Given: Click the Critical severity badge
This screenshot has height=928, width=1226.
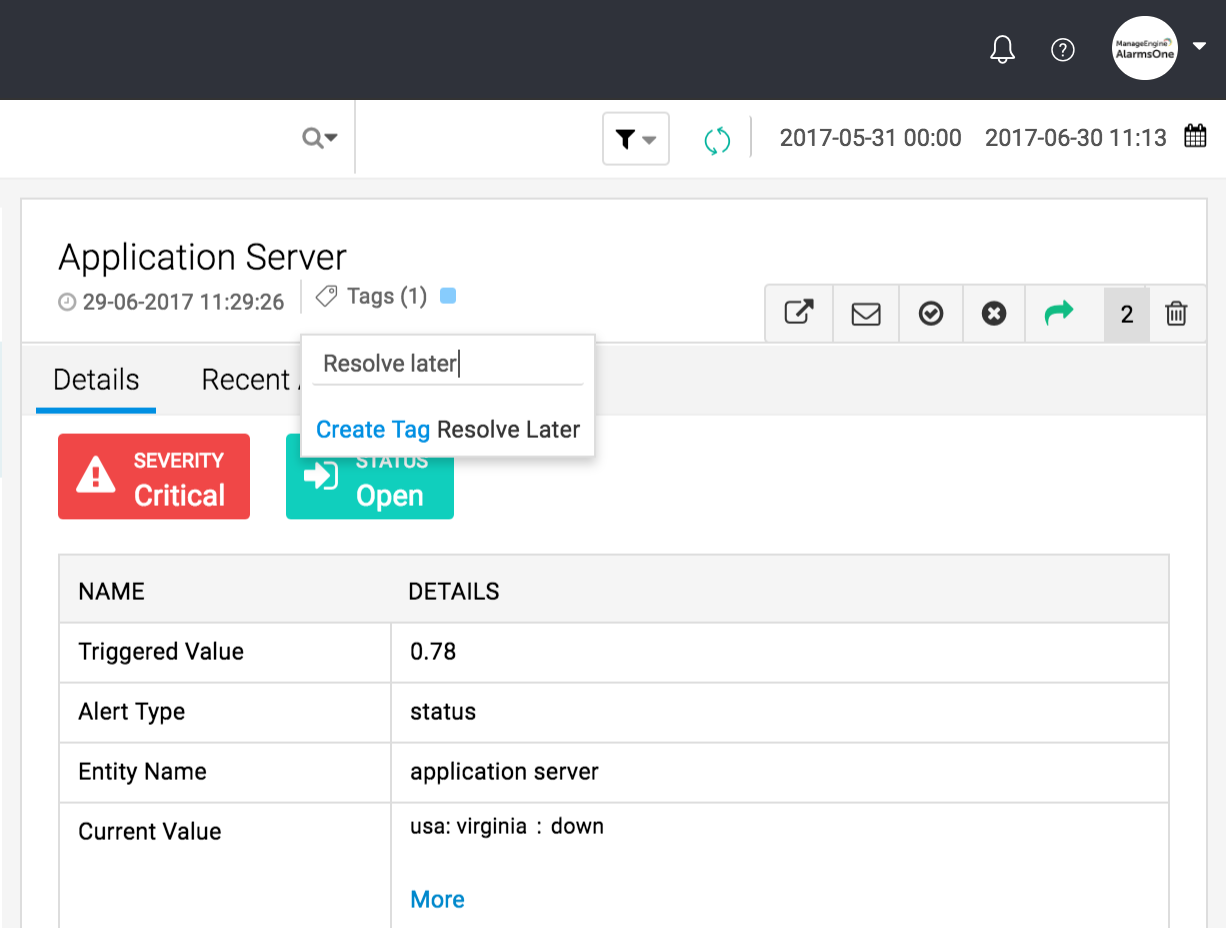Looking at the screenshot, I should click(154, 477).
